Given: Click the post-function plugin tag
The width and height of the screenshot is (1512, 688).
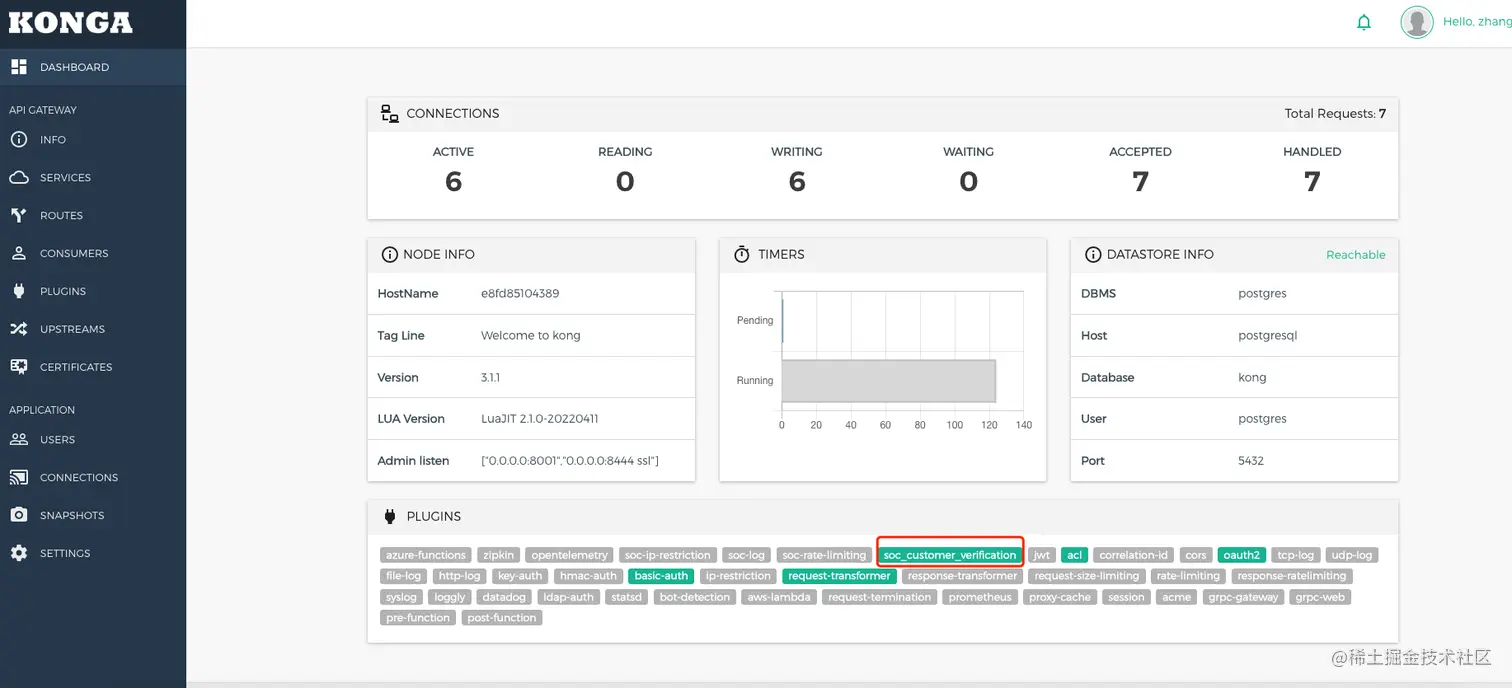Looking at the screenshot, I should point(502,618).
